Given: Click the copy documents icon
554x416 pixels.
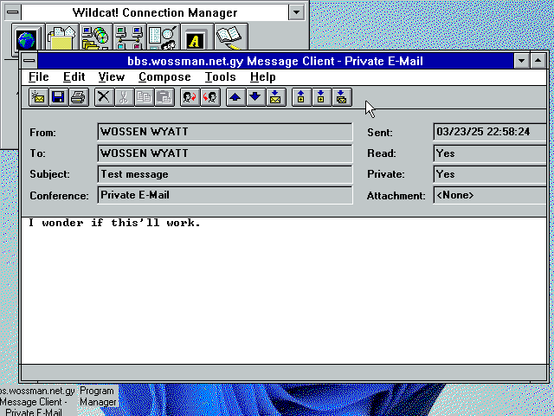Looking at the screenshot, I should (x=144, y=97).
